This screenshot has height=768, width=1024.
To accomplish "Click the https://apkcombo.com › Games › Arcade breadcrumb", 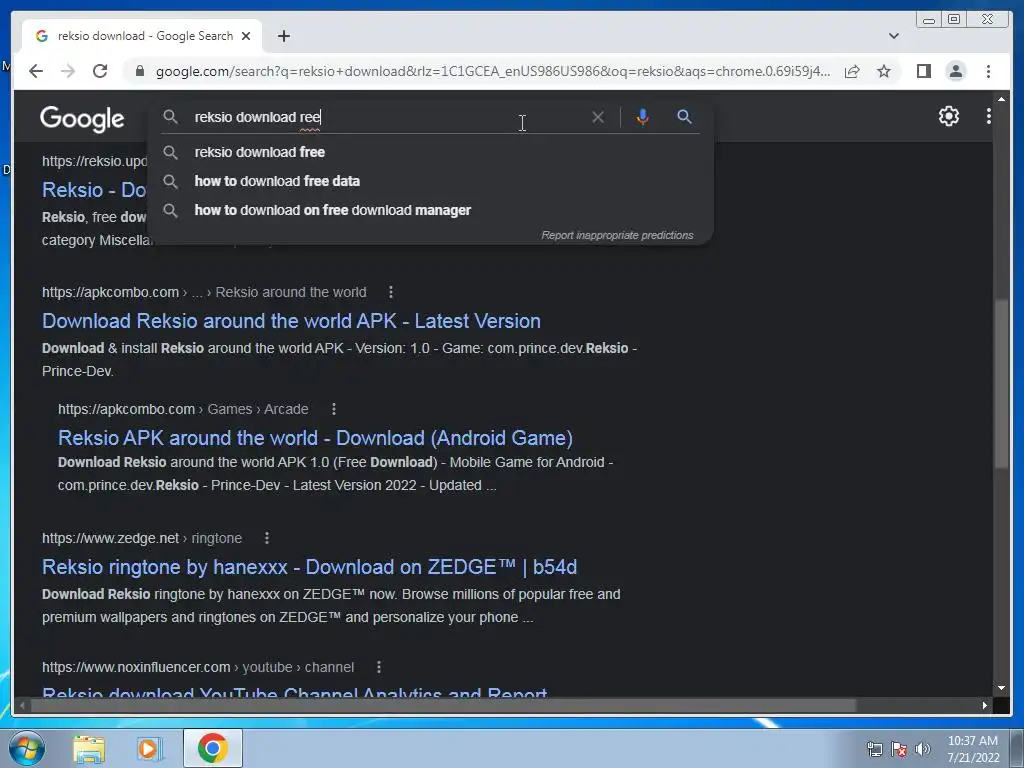I will [183, 409].
